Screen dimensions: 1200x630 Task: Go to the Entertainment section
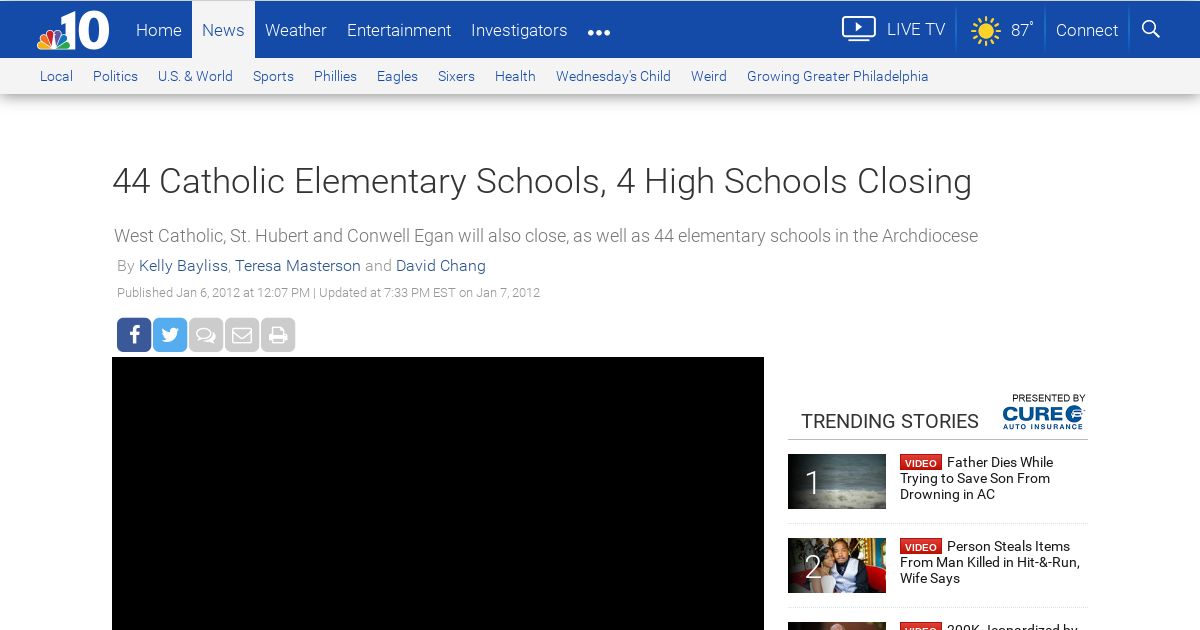399,30
